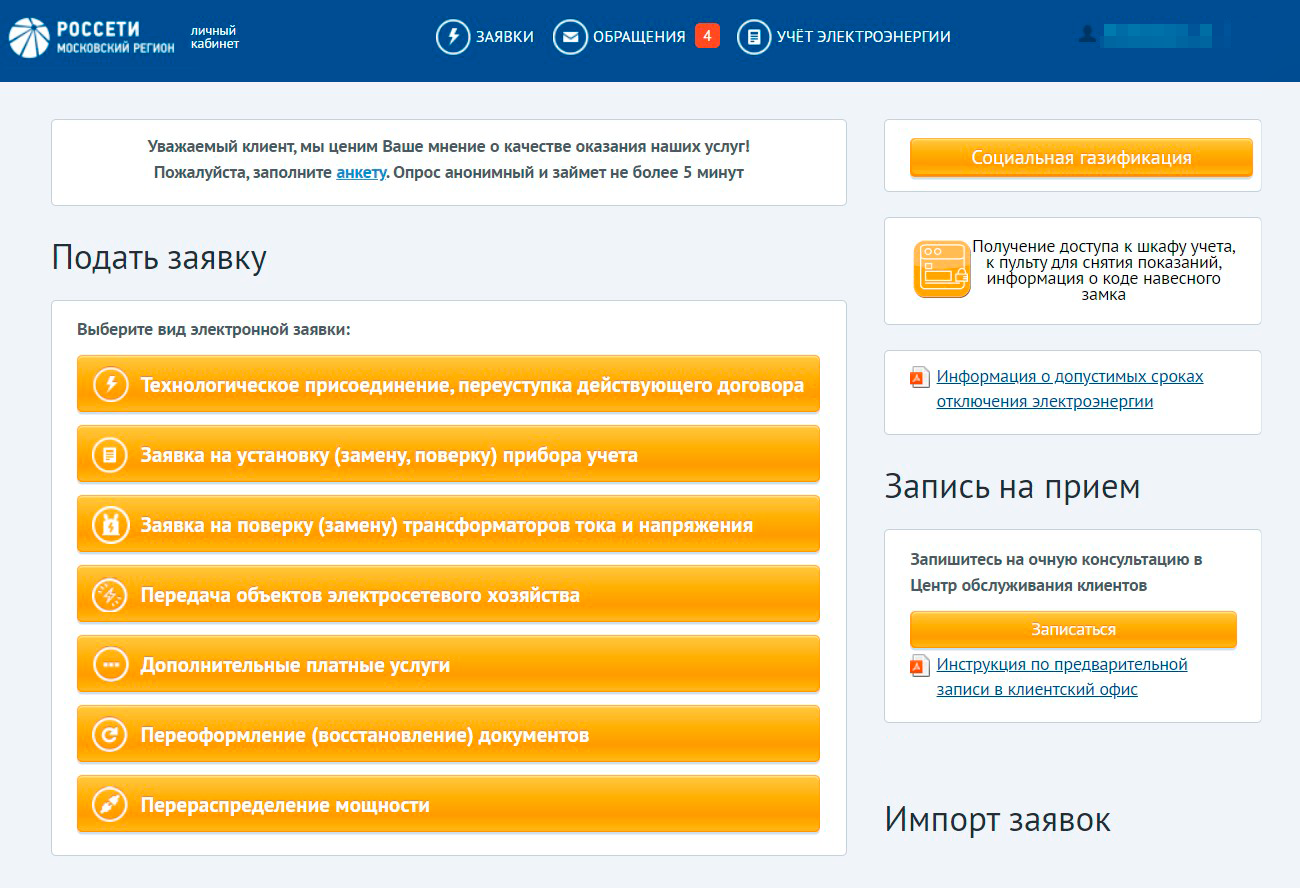Click the Записаться button

[1073, 630]
